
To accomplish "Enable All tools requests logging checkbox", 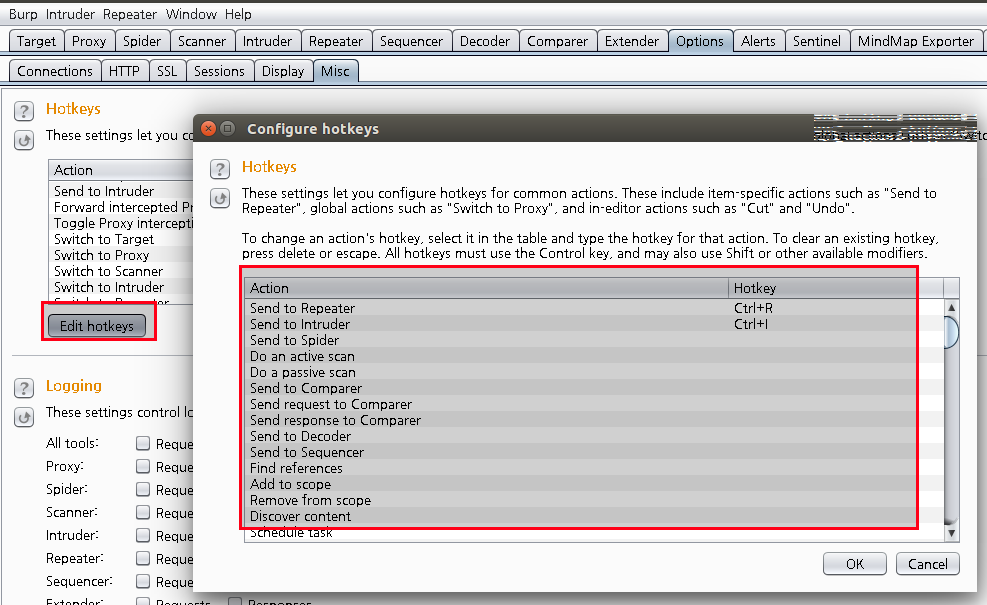I will point(143,443).
